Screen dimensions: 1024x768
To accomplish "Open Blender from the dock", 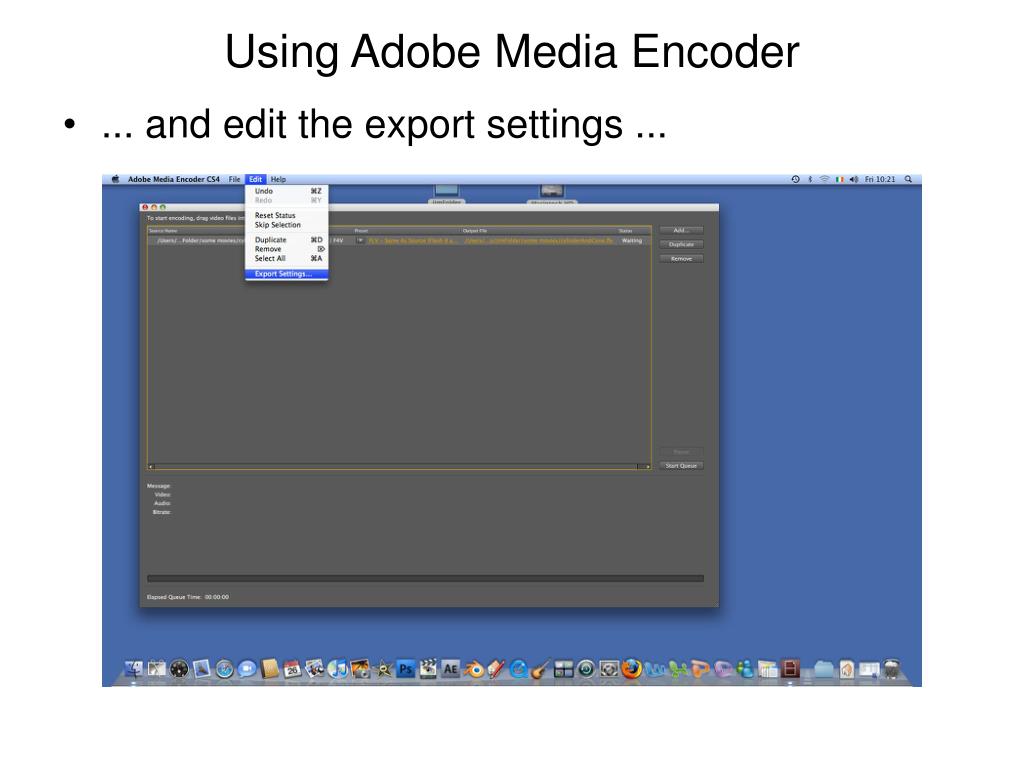I will click(x=473, y=669).
